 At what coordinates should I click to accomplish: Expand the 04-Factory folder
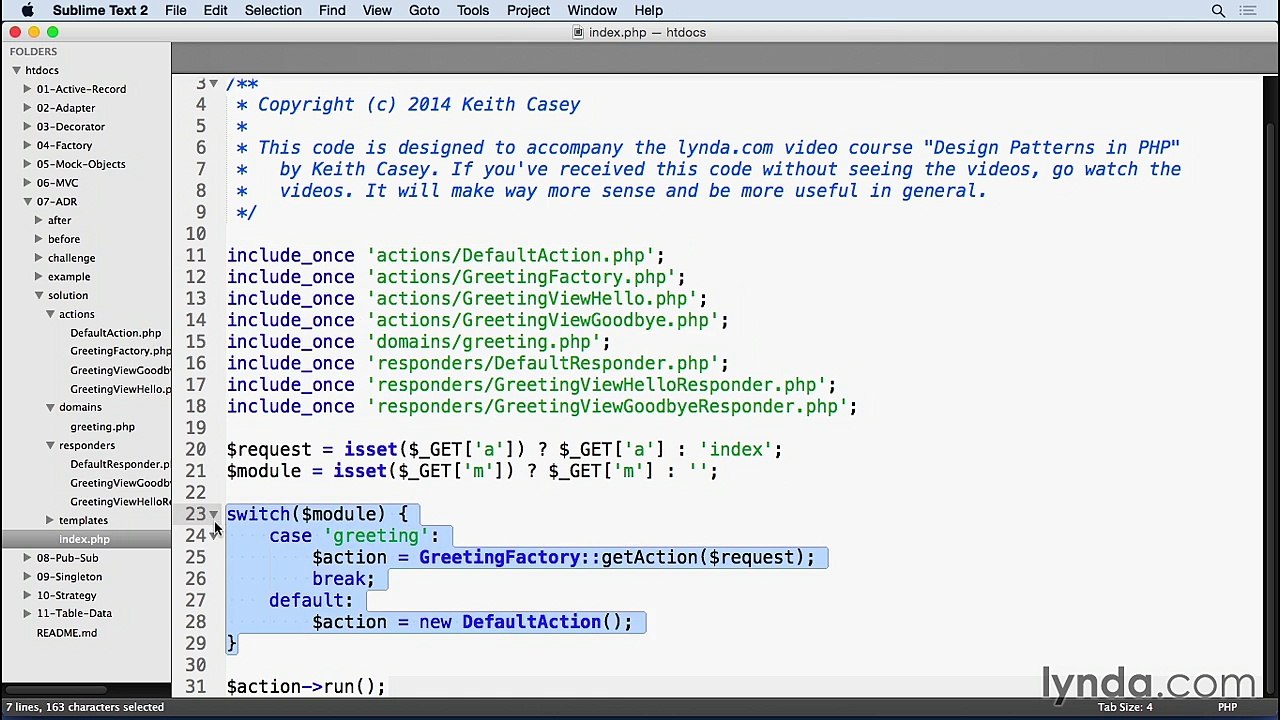click(28, 145)
